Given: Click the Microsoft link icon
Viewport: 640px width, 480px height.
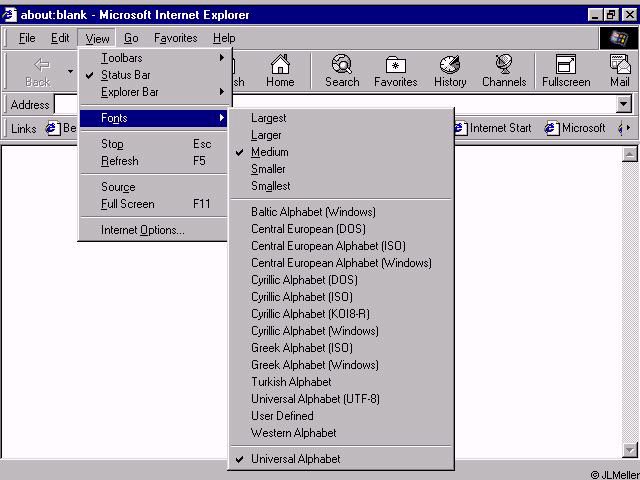Looking at the screenshot, I should click(551, 128).
